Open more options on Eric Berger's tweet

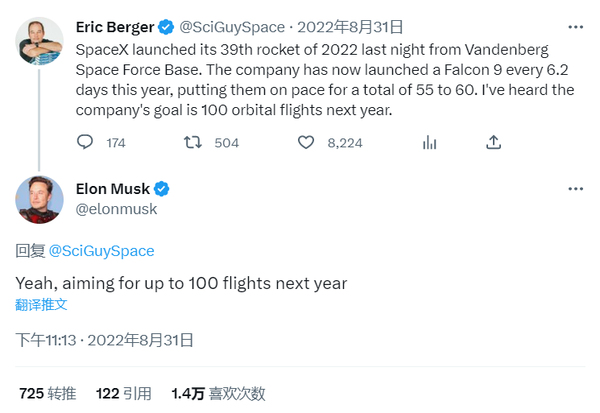click(x=574, y=27)
